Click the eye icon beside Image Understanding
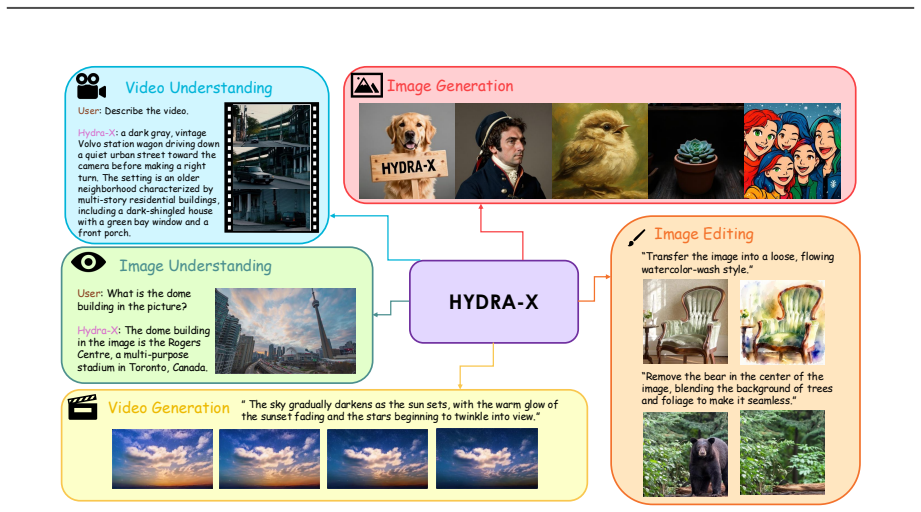 88,262
